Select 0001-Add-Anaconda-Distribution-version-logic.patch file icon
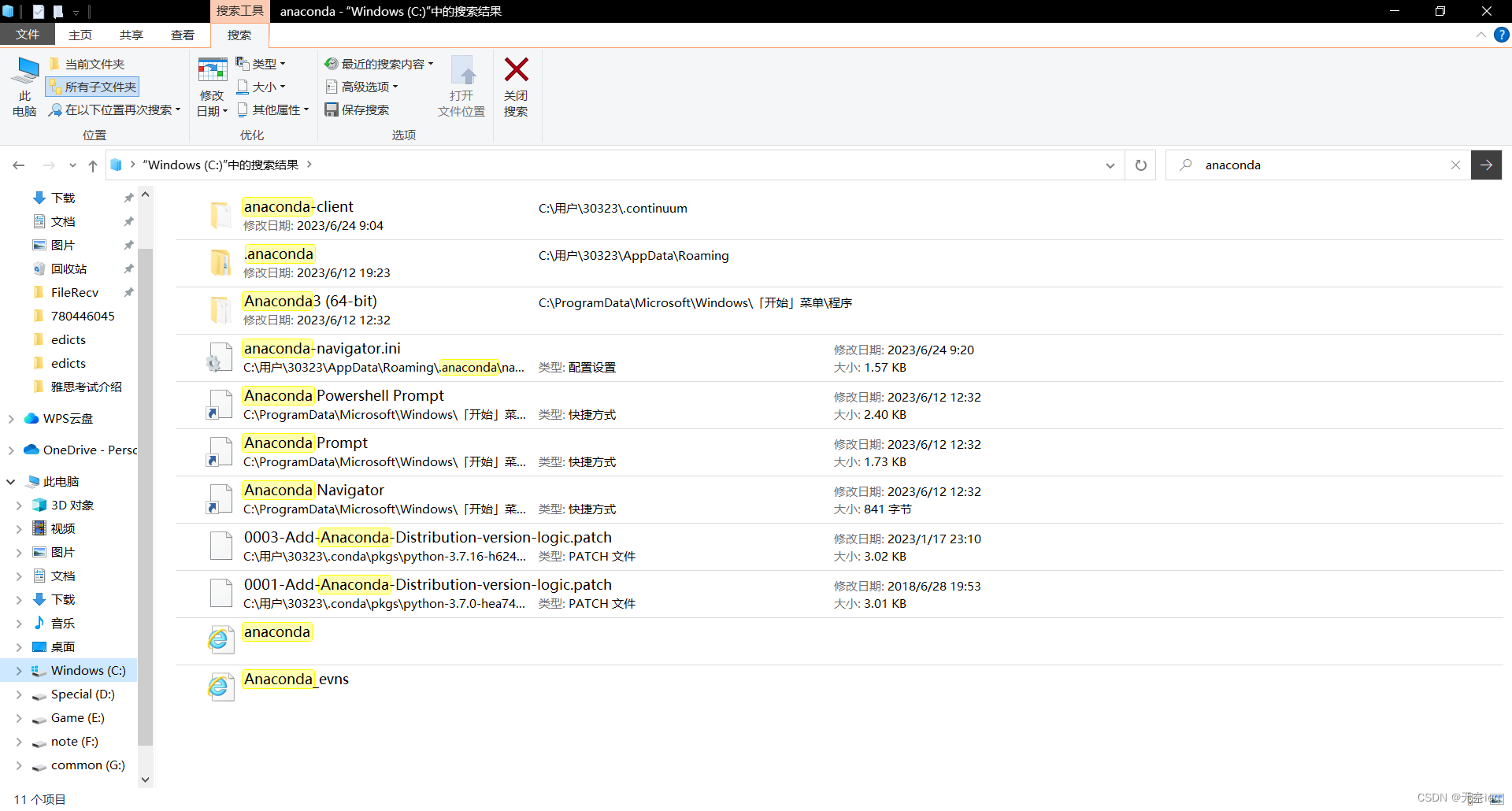The image size is (1512, 811). (220, 593)
